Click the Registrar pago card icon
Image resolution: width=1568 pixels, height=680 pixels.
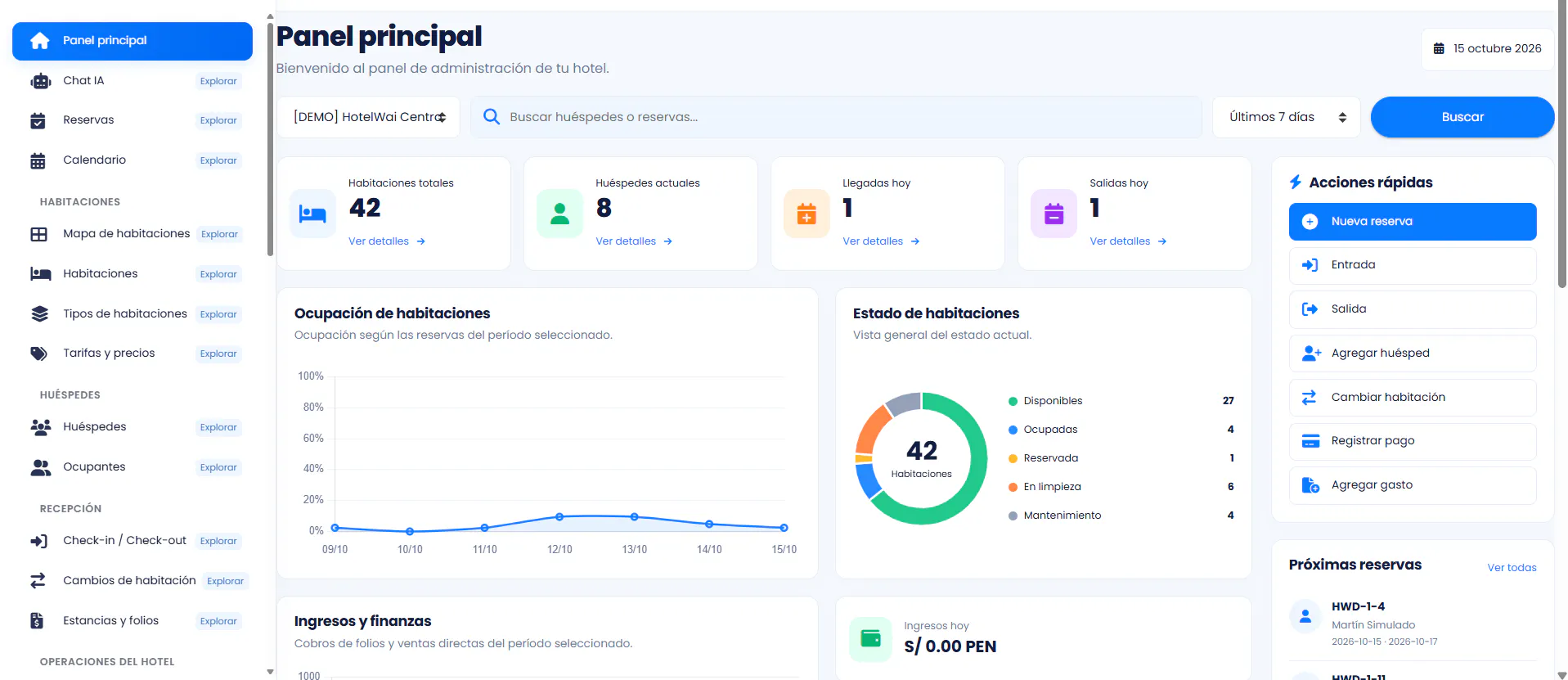[x=1310, y=441]
